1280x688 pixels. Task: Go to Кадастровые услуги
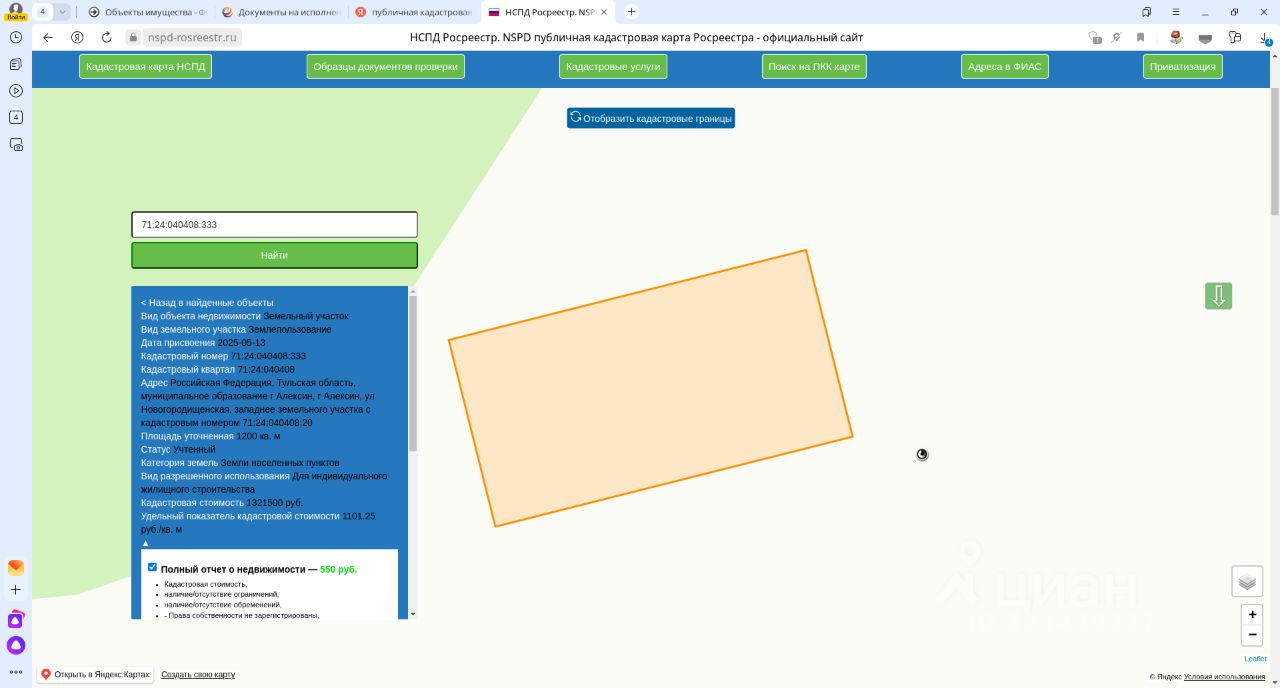[613, 66]
